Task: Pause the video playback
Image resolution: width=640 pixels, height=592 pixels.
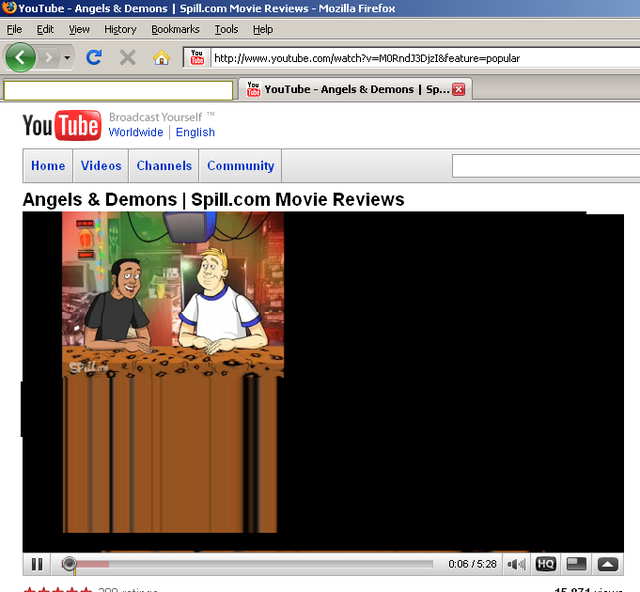Action: coord(37,564)
